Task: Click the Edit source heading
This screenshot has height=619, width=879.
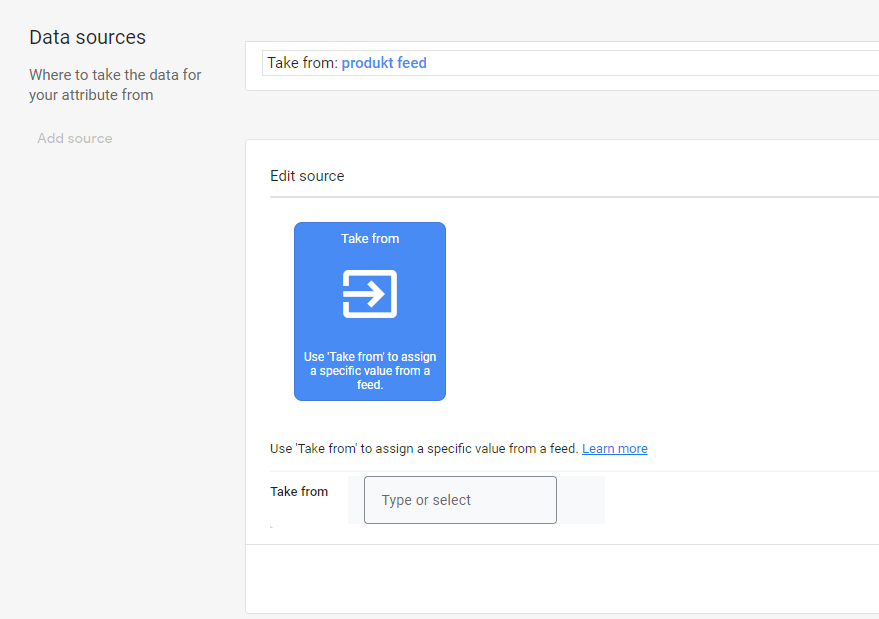Action: tap(307, 176)
